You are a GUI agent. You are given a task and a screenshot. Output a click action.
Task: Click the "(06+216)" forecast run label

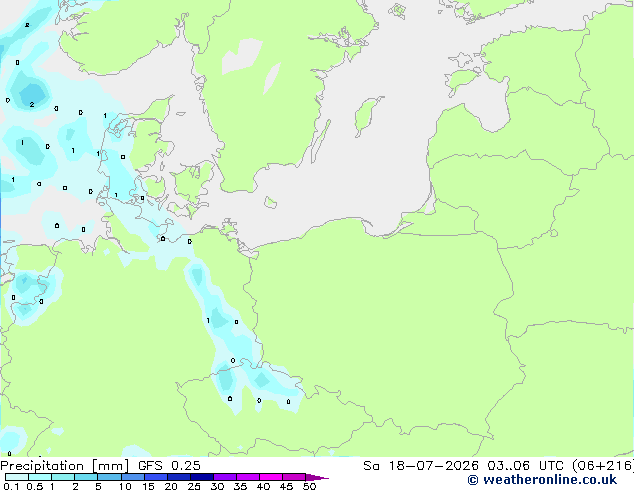pyautogui.click(x=603, y=466)
